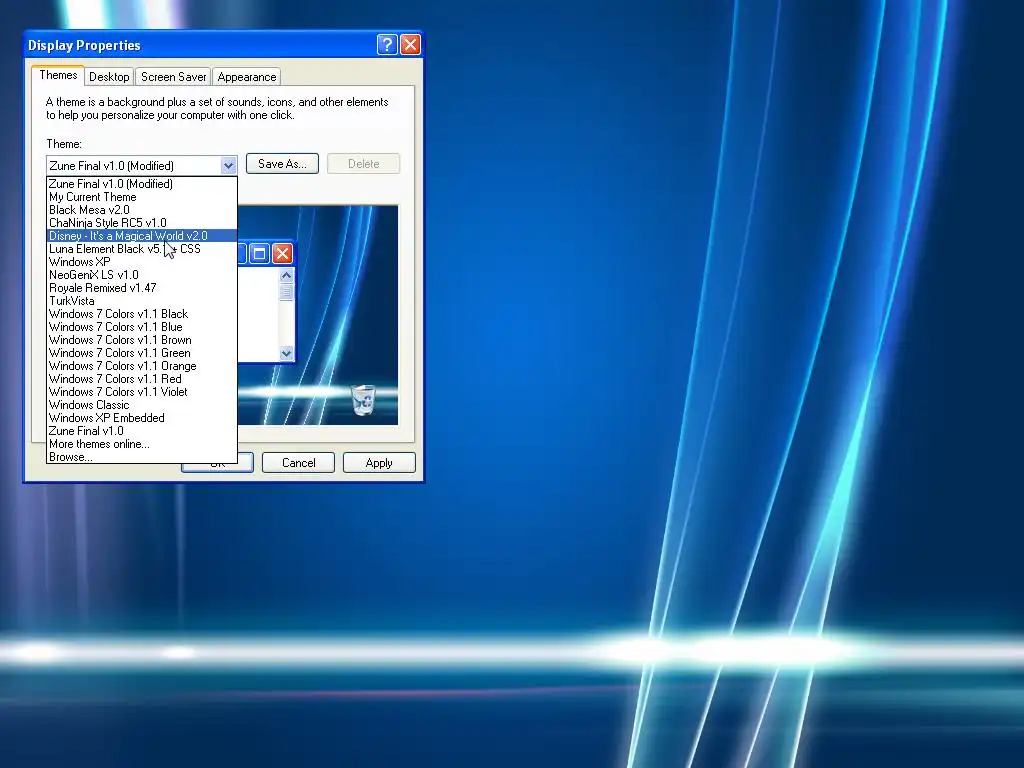Screen dimensions: 1024x768
Task: Choose Luna Element Black v5 CSS theme
Action: [x=142, y=249]
